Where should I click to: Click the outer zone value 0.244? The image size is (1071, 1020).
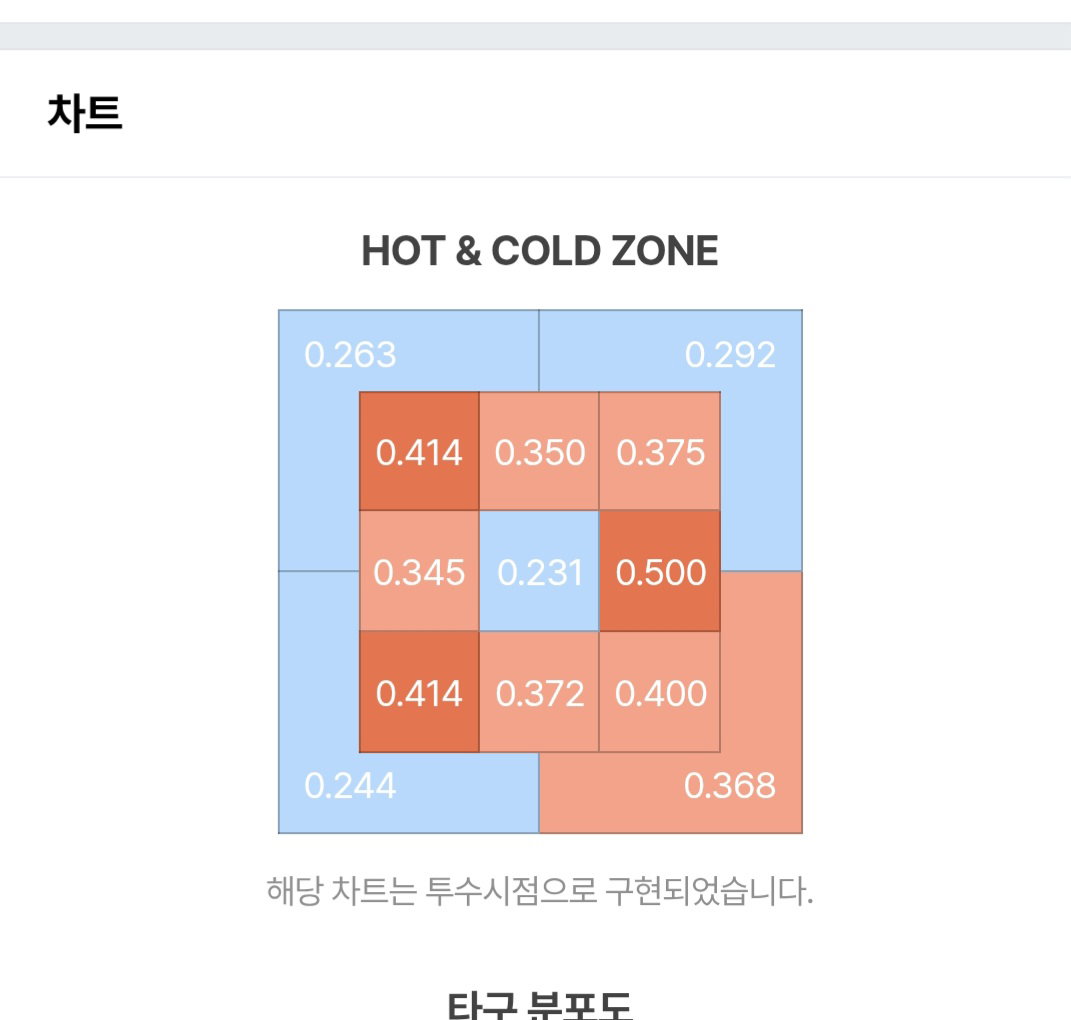[350, 786]
